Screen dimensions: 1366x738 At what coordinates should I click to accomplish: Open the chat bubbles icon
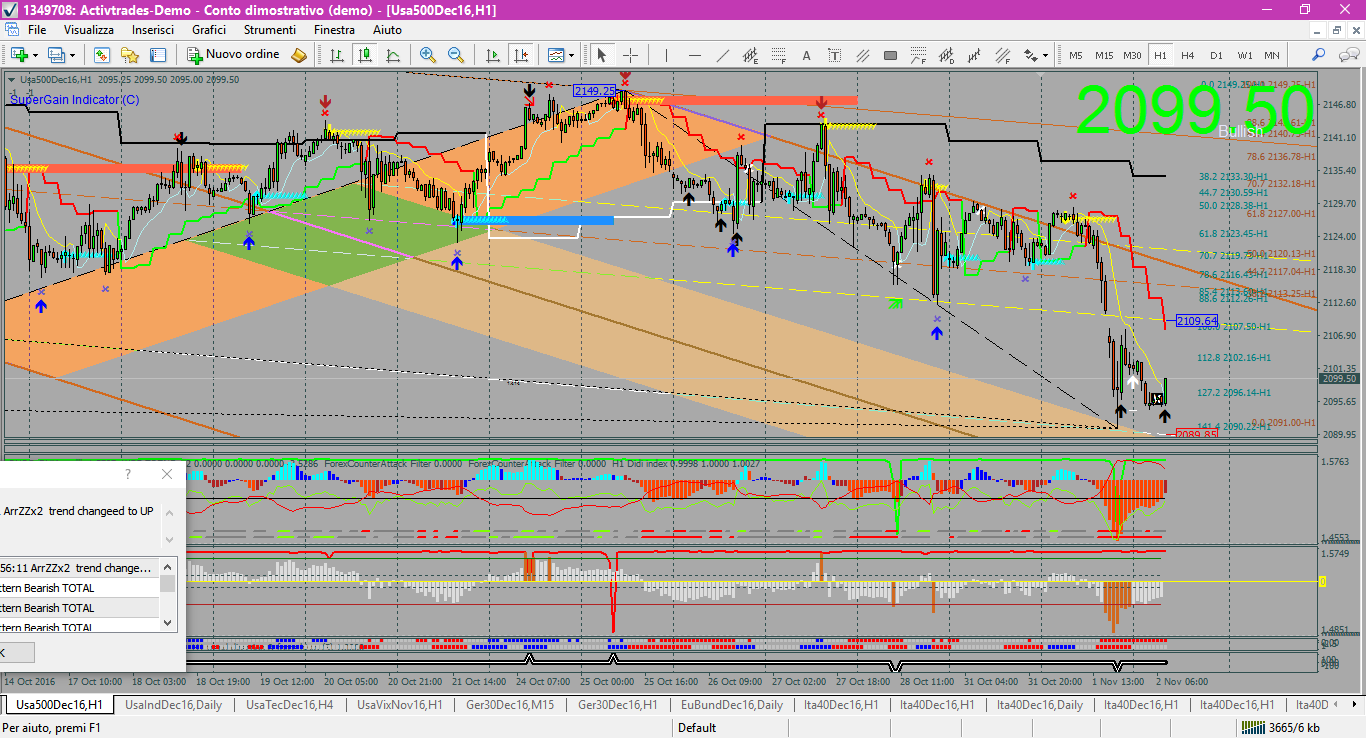point(1347,55)
